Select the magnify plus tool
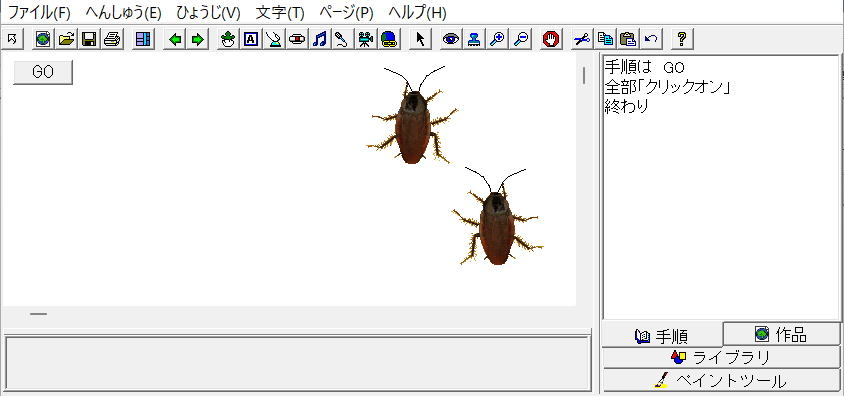The height and width of the screenshot is (396, 844). point(497,39)
